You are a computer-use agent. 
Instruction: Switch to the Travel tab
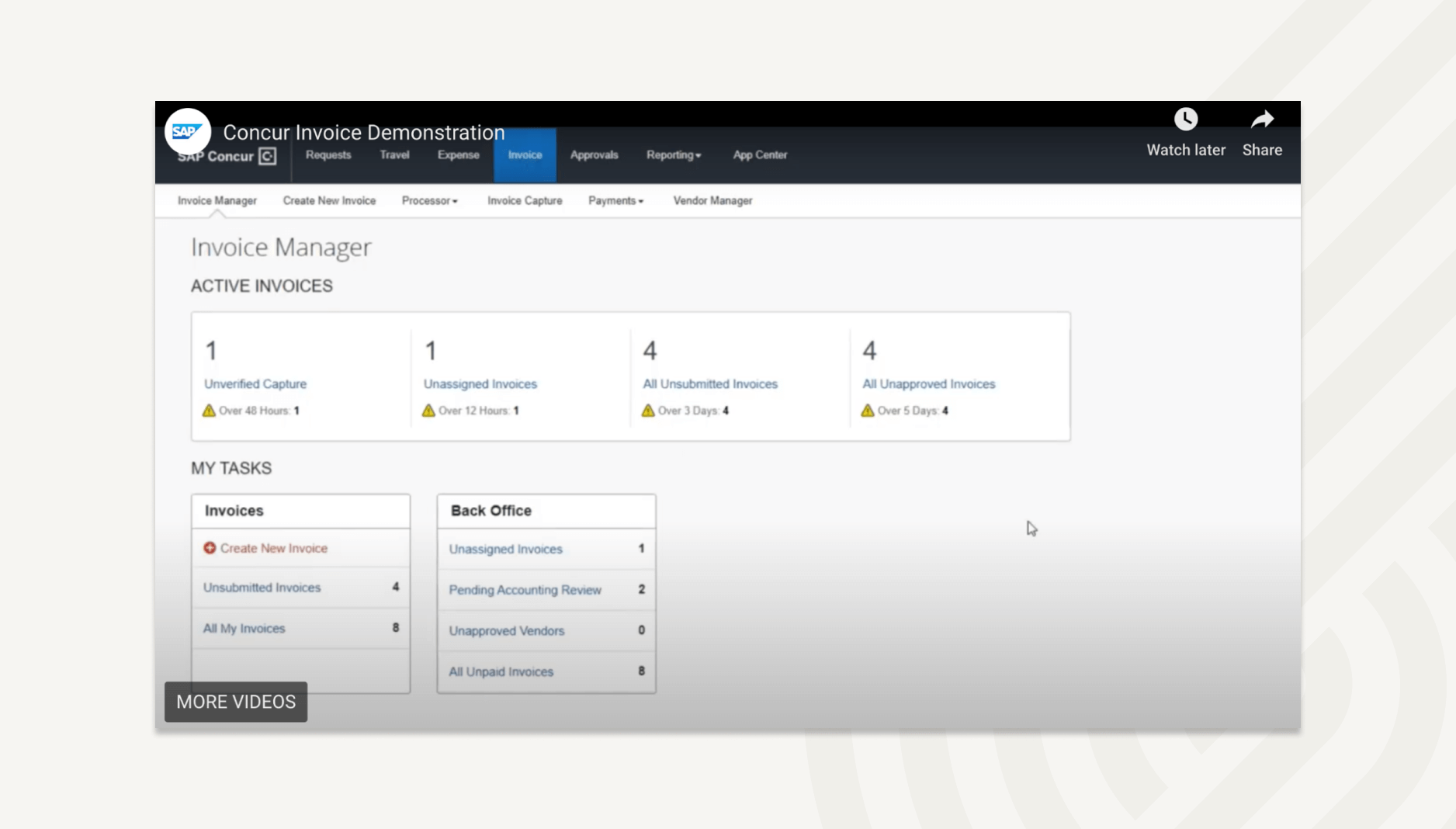pyautogui.click(x=394, y=155)
